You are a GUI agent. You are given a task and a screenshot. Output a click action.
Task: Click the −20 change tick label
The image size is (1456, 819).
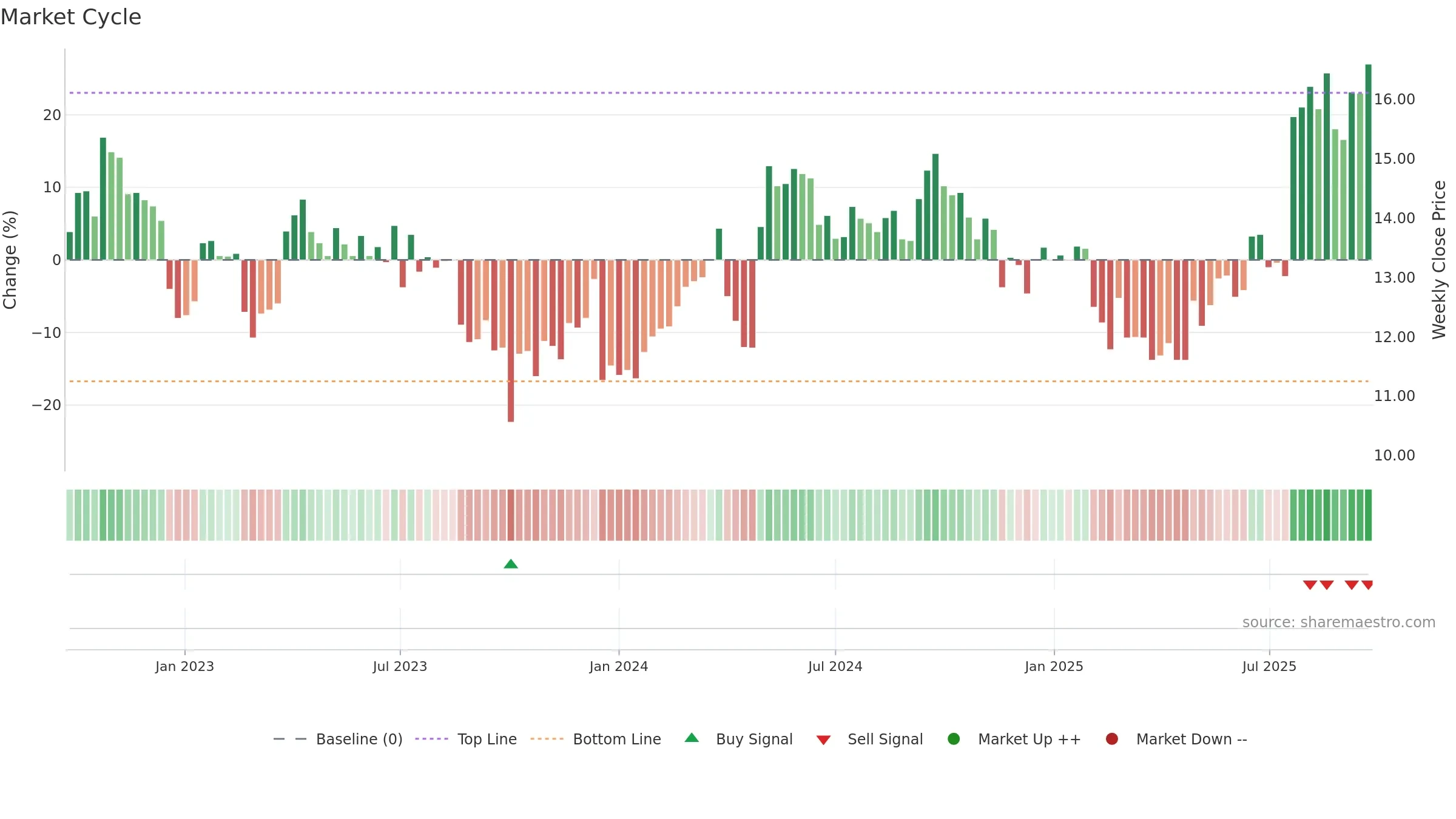47,405
